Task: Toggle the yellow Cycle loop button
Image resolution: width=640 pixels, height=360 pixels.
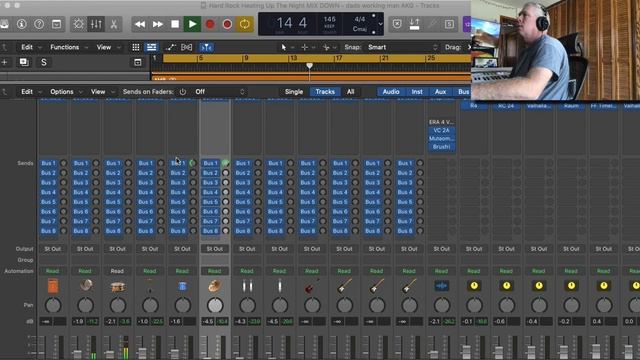Action: point(244,24)
